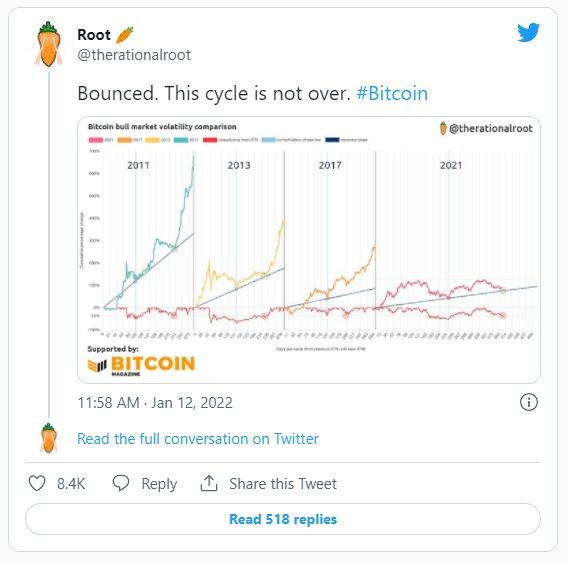569x564 pixels.
Task: Open the @therationalroot handle
Action: coord(134,55)
